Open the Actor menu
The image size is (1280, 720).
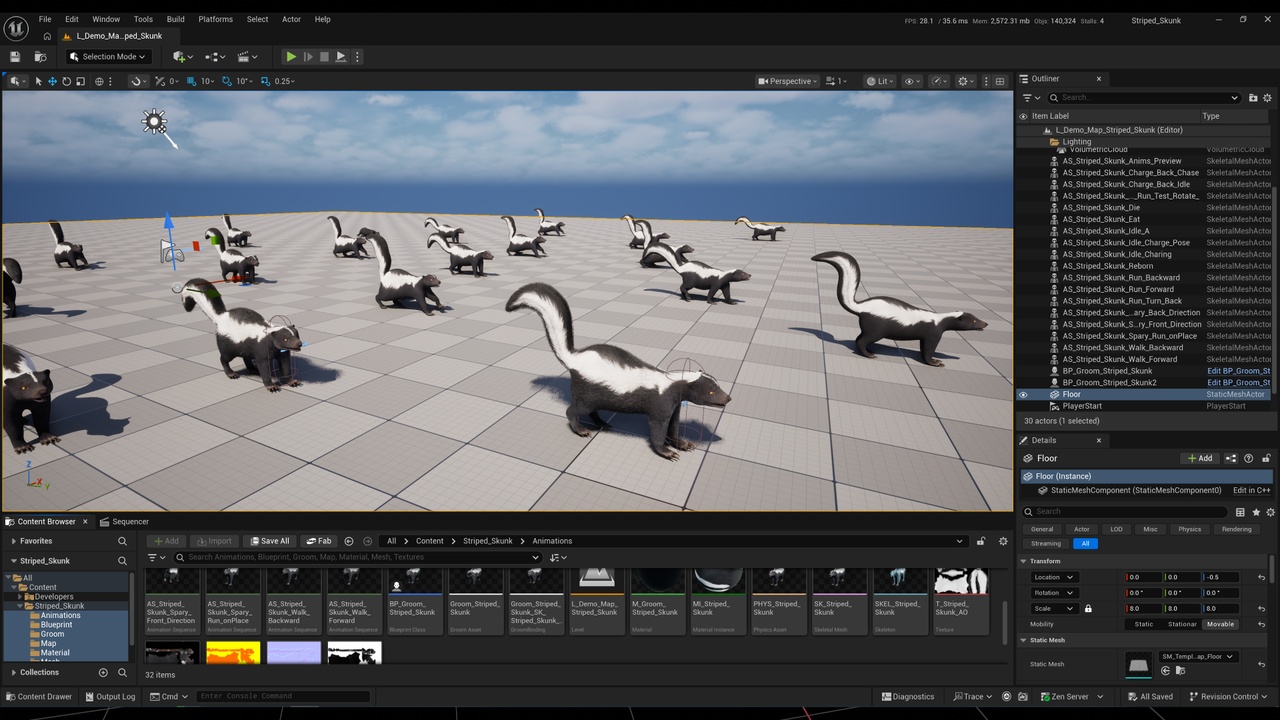pos(291,19)
